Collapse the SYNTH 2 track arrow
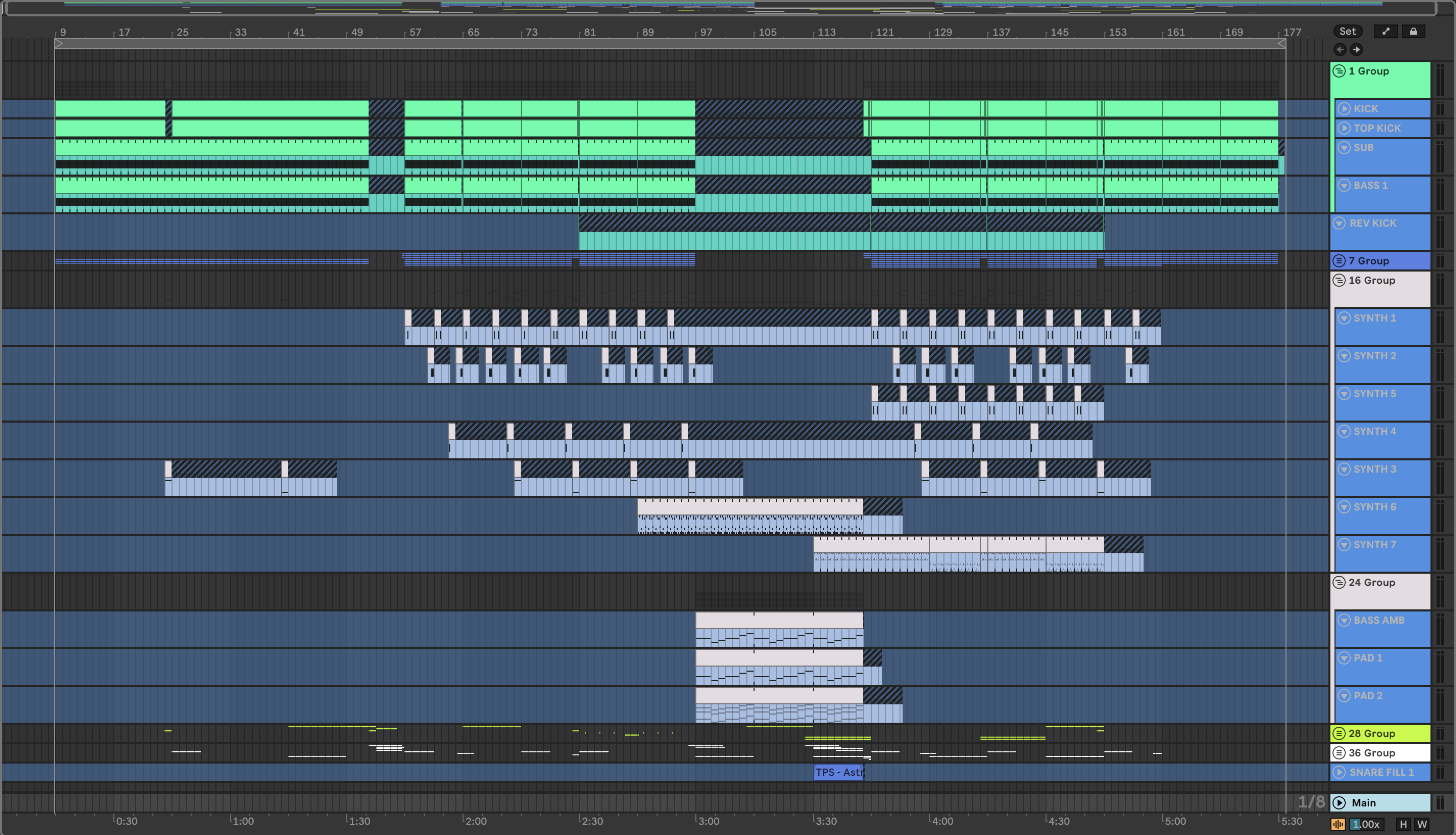The height and width of the screenshot is (835, 1456). [1344, 356]
